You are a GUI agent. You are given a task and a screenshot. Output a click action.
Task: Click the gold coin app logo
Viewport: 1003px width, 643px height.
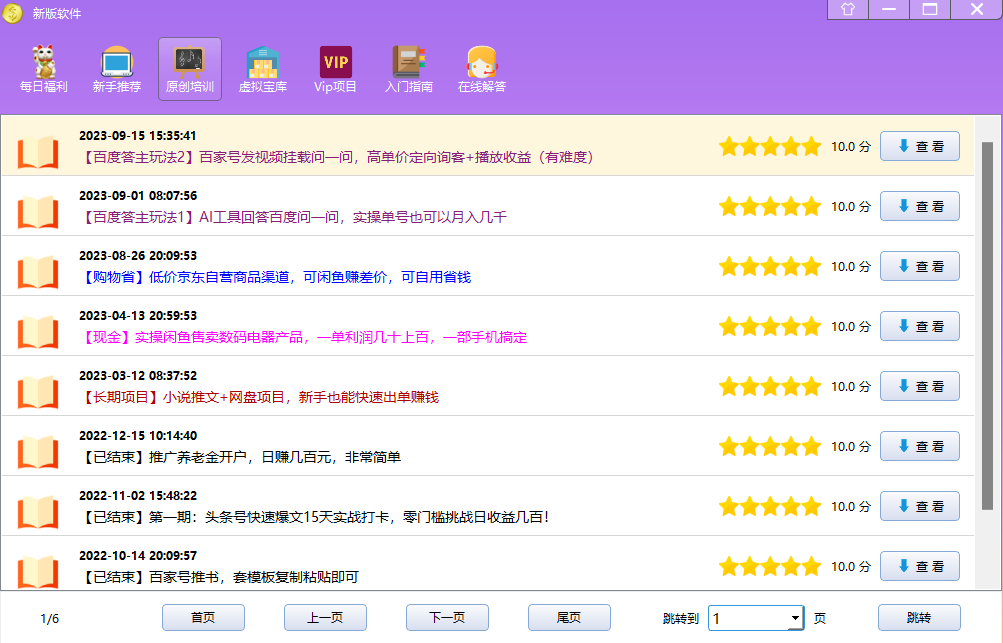pos(12,13)
